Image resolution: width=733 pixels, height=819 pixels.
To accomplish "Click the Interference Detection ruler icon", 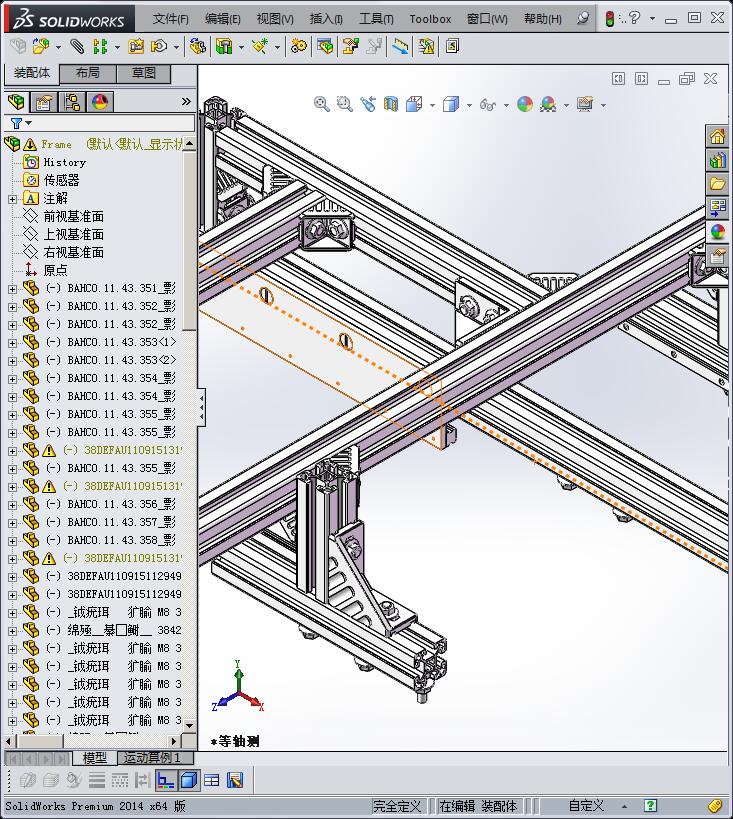I will pyautogui.click(x=400, y=46).
